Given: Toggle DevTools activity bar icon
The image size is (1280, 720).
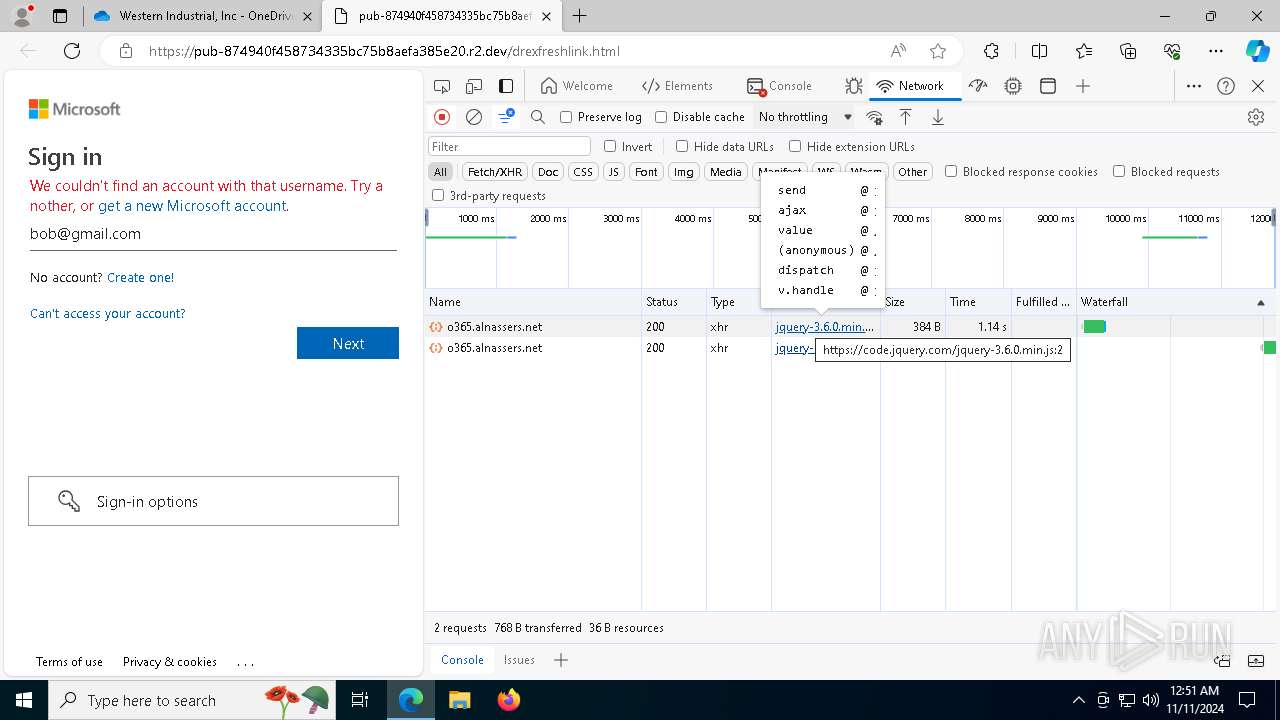Looking at the screenshot, I should coord(506,86).
